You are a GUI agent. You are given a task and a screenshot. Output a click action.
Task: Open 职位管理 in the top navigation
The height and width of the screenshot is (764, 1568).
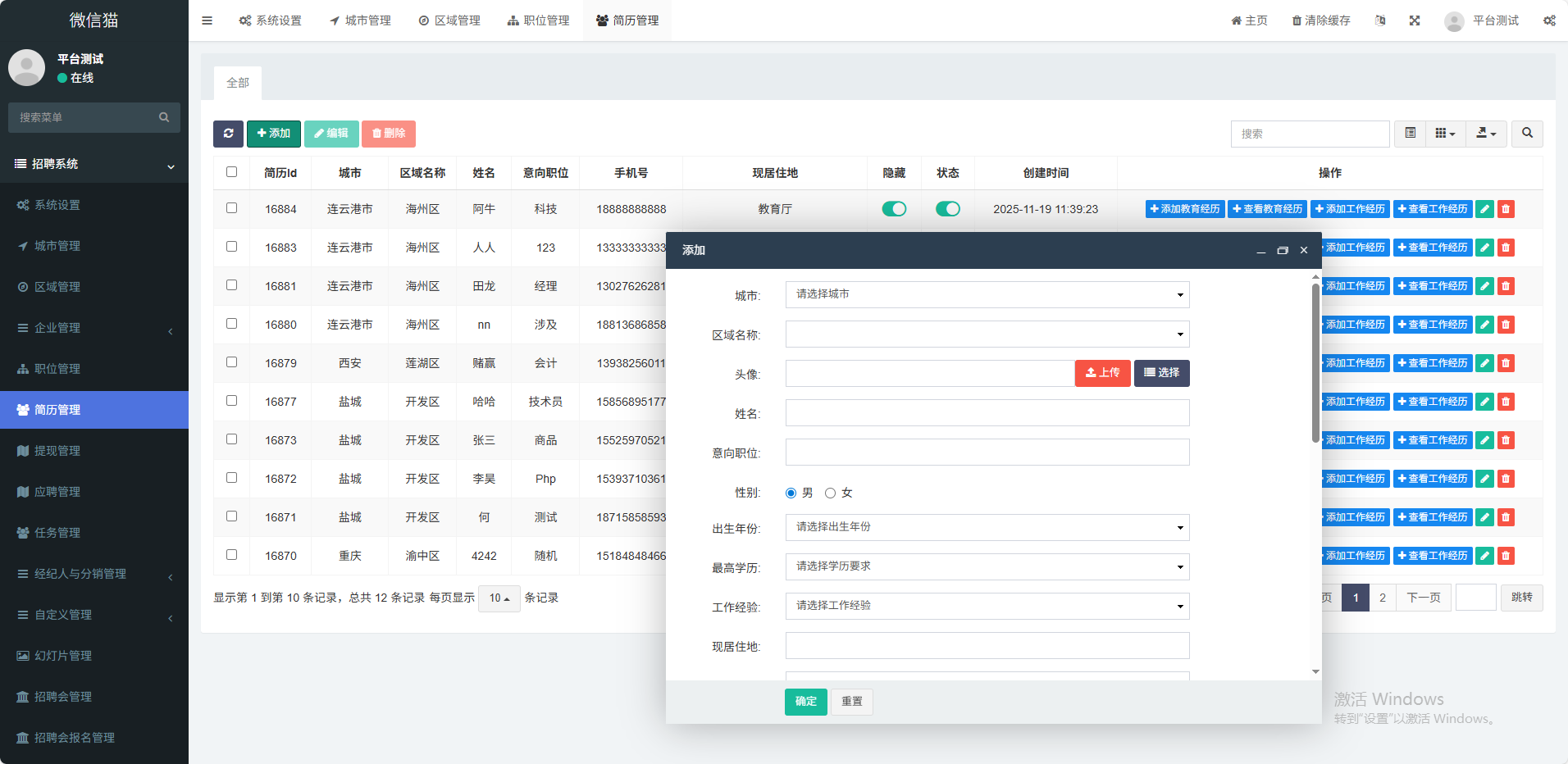(538, 20)
